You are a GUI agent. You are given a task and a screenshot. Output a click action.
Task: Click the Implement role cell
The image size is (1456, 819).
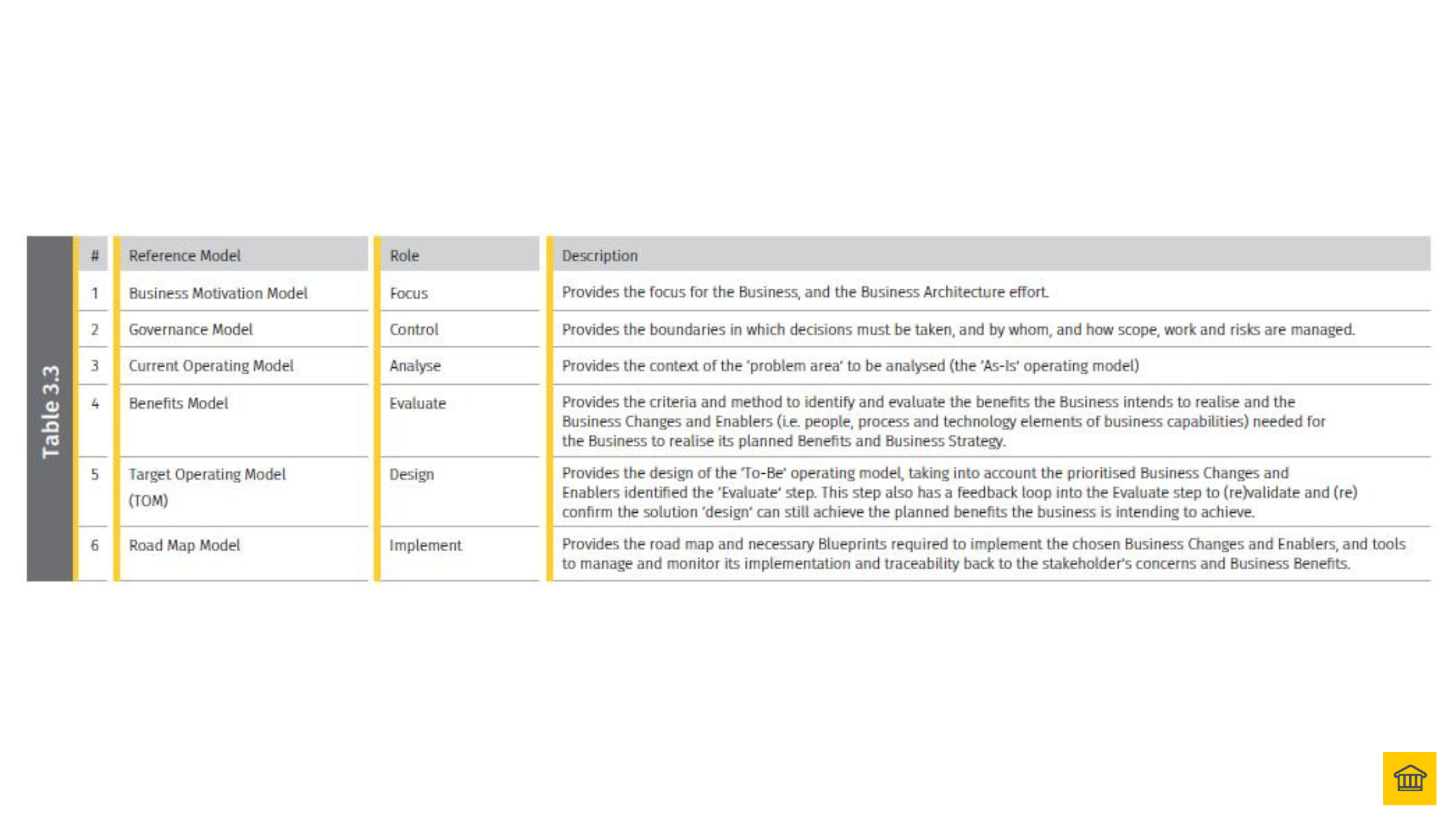pos(425,545)
